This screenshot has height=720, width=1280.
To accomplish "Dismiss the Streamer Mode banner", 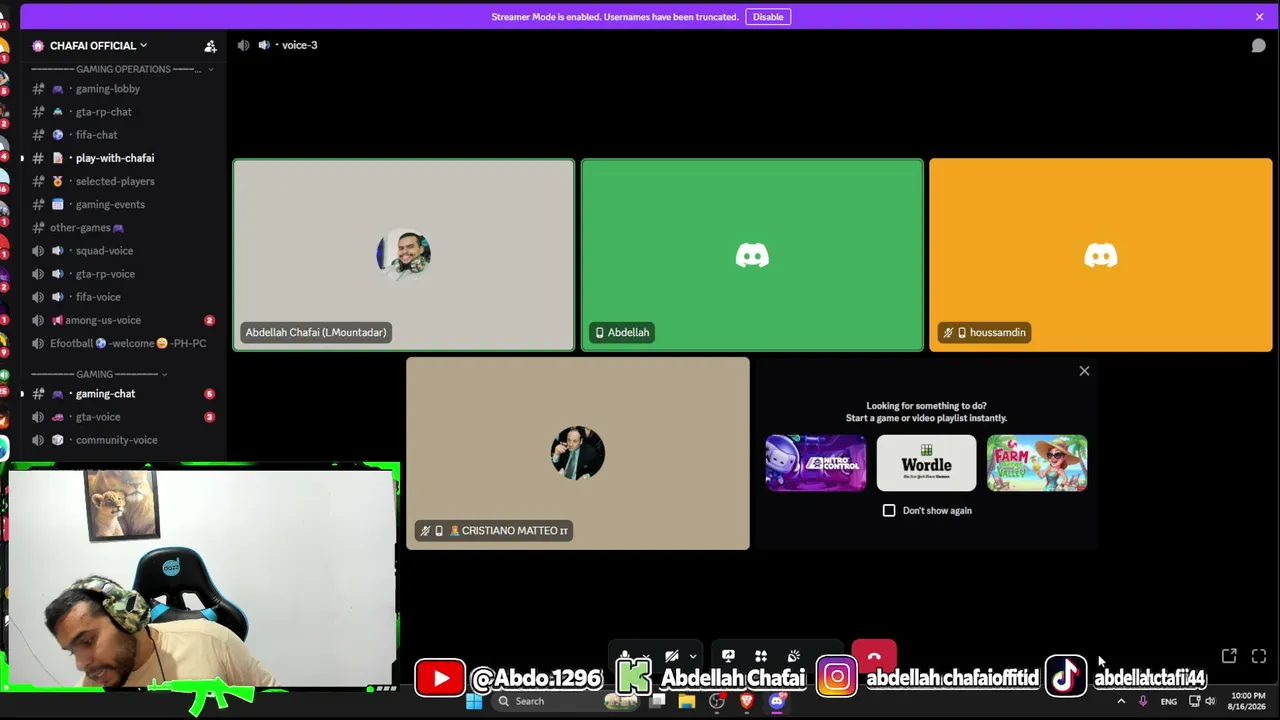I will coord(1259,17).
